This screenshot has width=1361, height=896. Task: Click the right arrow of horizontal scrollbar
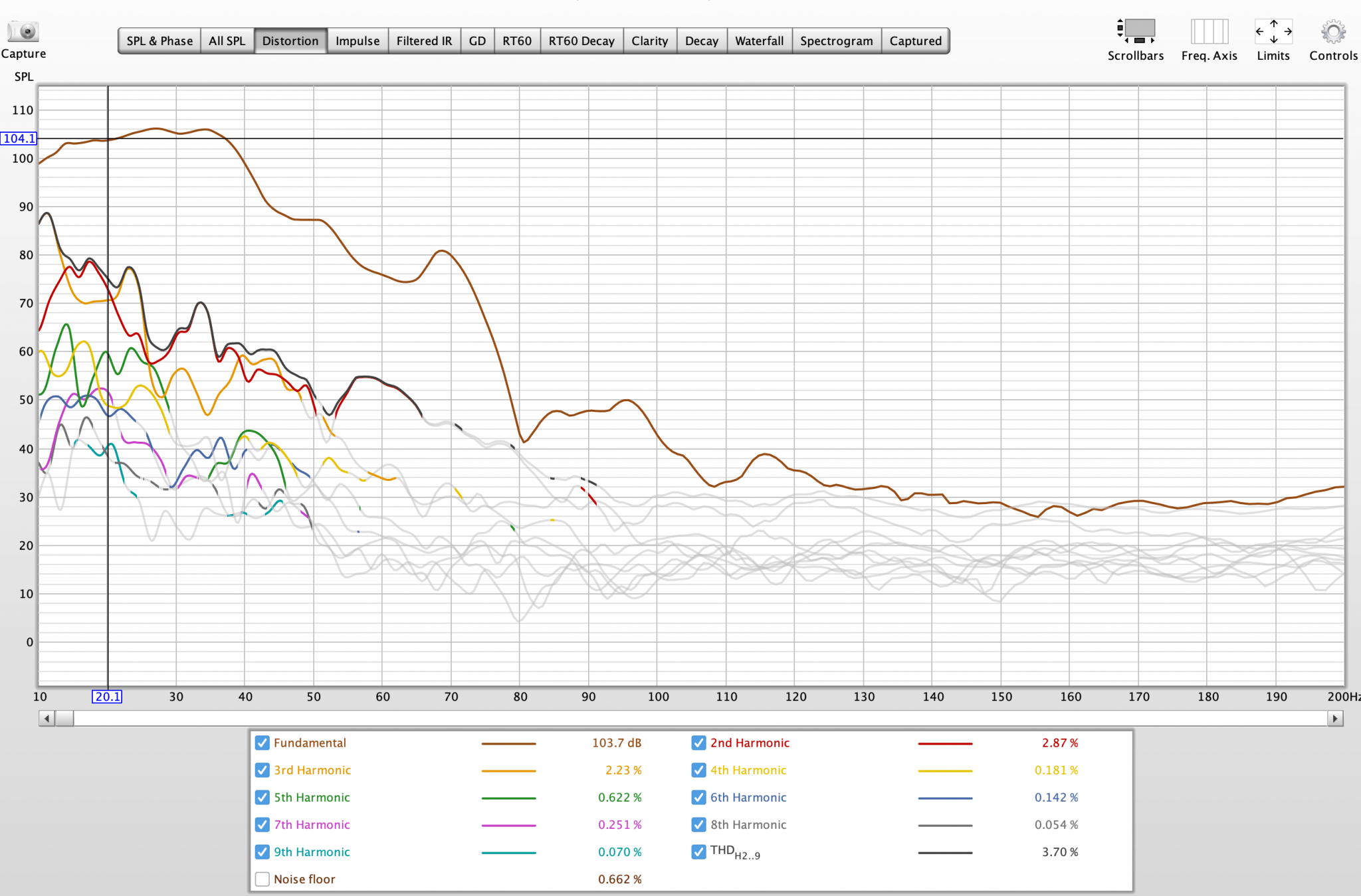pyautogui.click(x=1335, y=719)
